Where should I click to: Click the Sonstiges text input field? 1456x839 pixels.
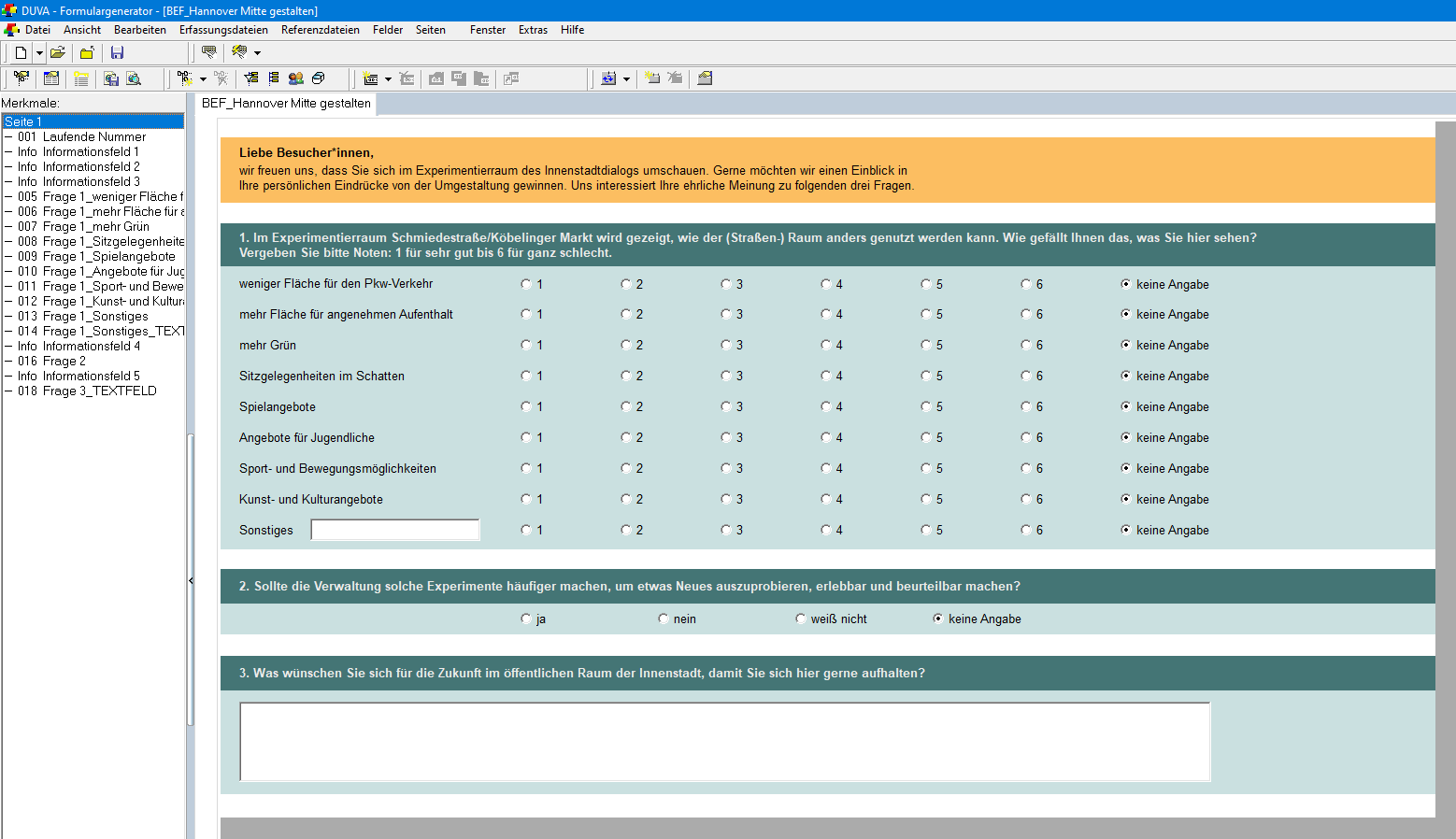click(x=394, y=530)
